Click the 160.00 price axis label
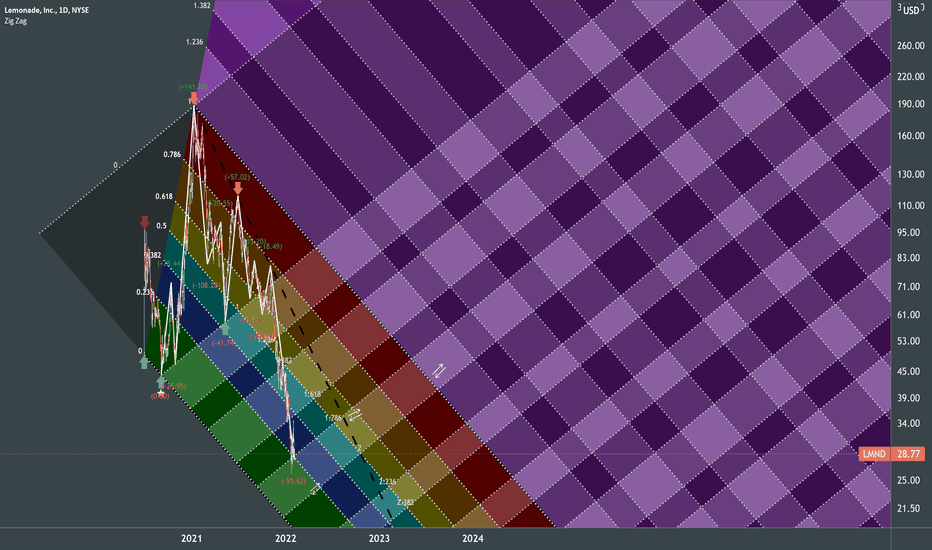Screen dimensions: 932x550 tap(911, 136)
